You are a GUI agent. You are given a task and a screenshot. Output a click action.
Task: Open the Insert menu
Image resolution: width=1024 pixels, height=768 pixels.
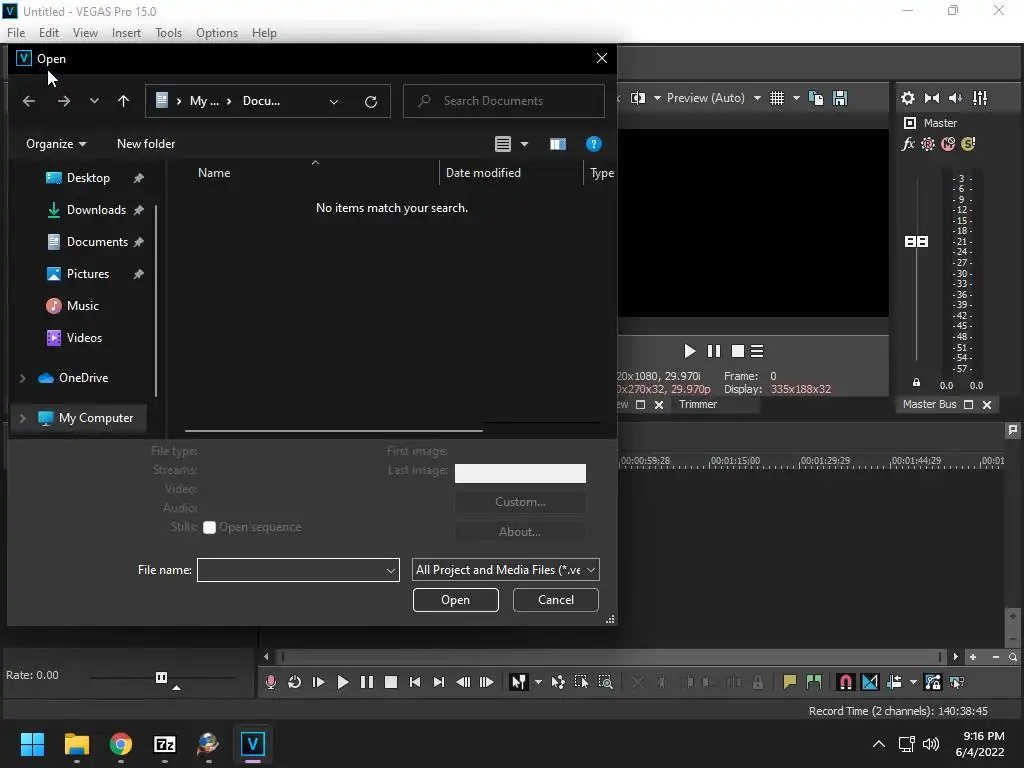[126, 33]
